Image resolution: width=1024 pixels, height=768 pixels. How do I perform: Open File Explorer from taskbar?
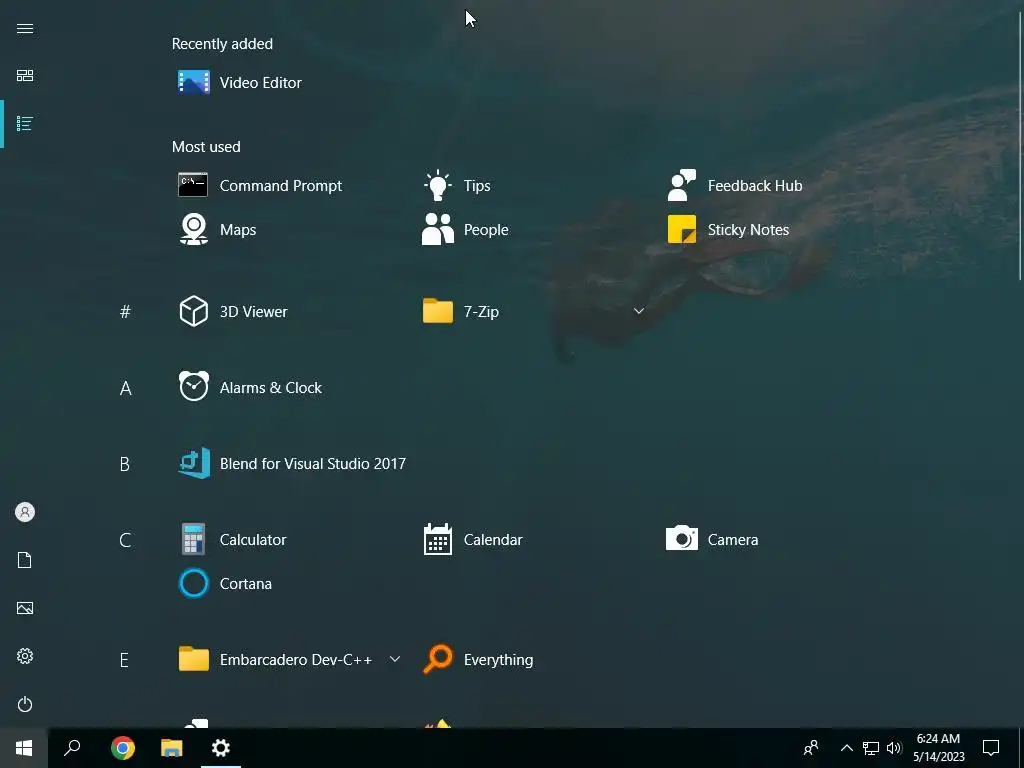(172, 748)
